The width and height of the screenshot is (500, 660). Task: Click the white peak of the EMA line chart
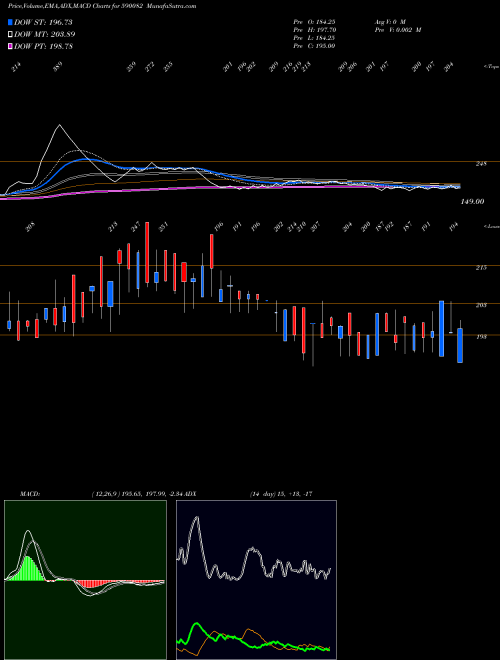coord(59,125)
